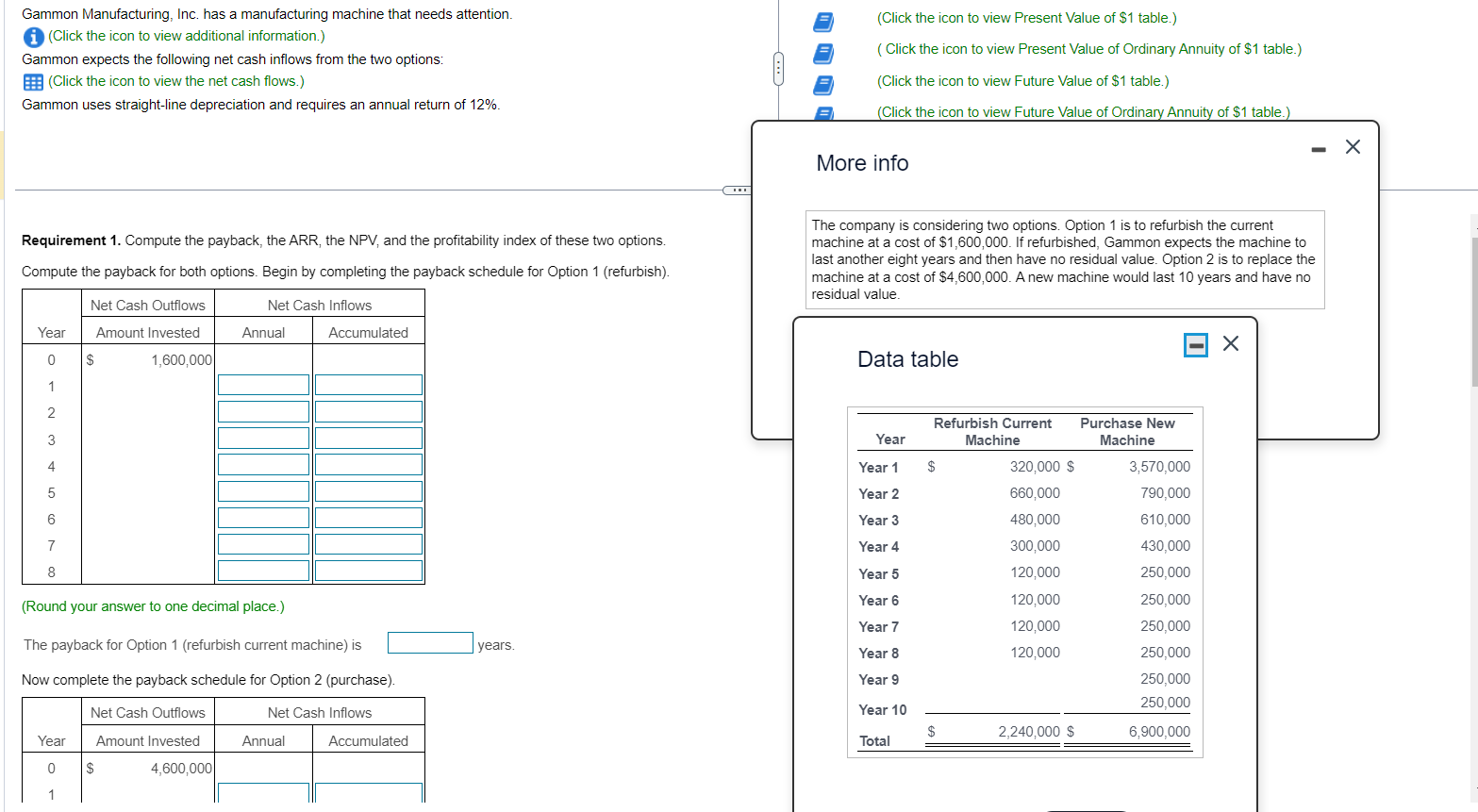
Task: Open Future Value of Ordinary Annuity book icon
Action: 823,113
